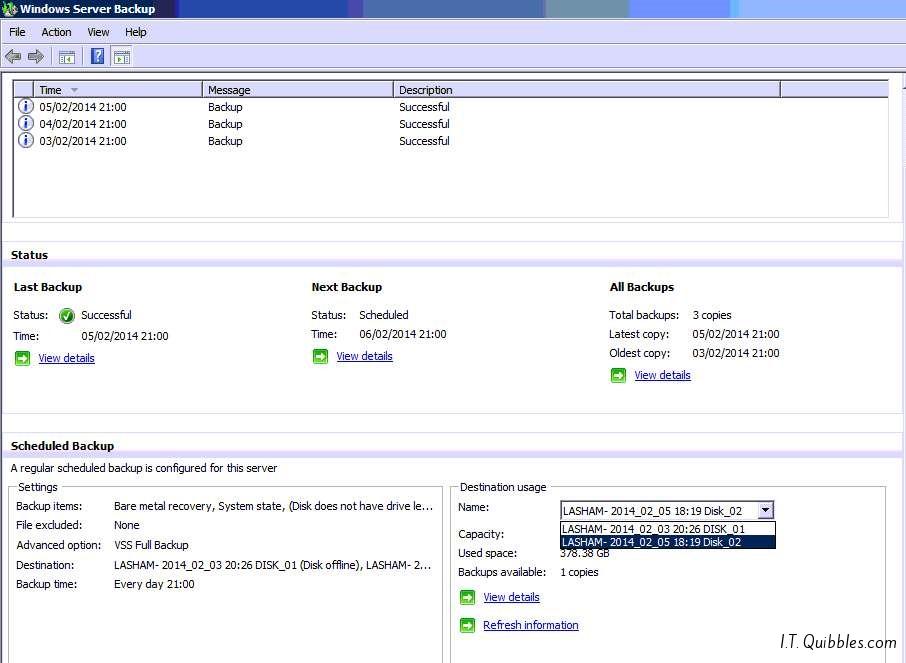Click the Forward arrow toolbar icon
The height and width of the screenshot is (663, 906).
(x=36, y=57)
